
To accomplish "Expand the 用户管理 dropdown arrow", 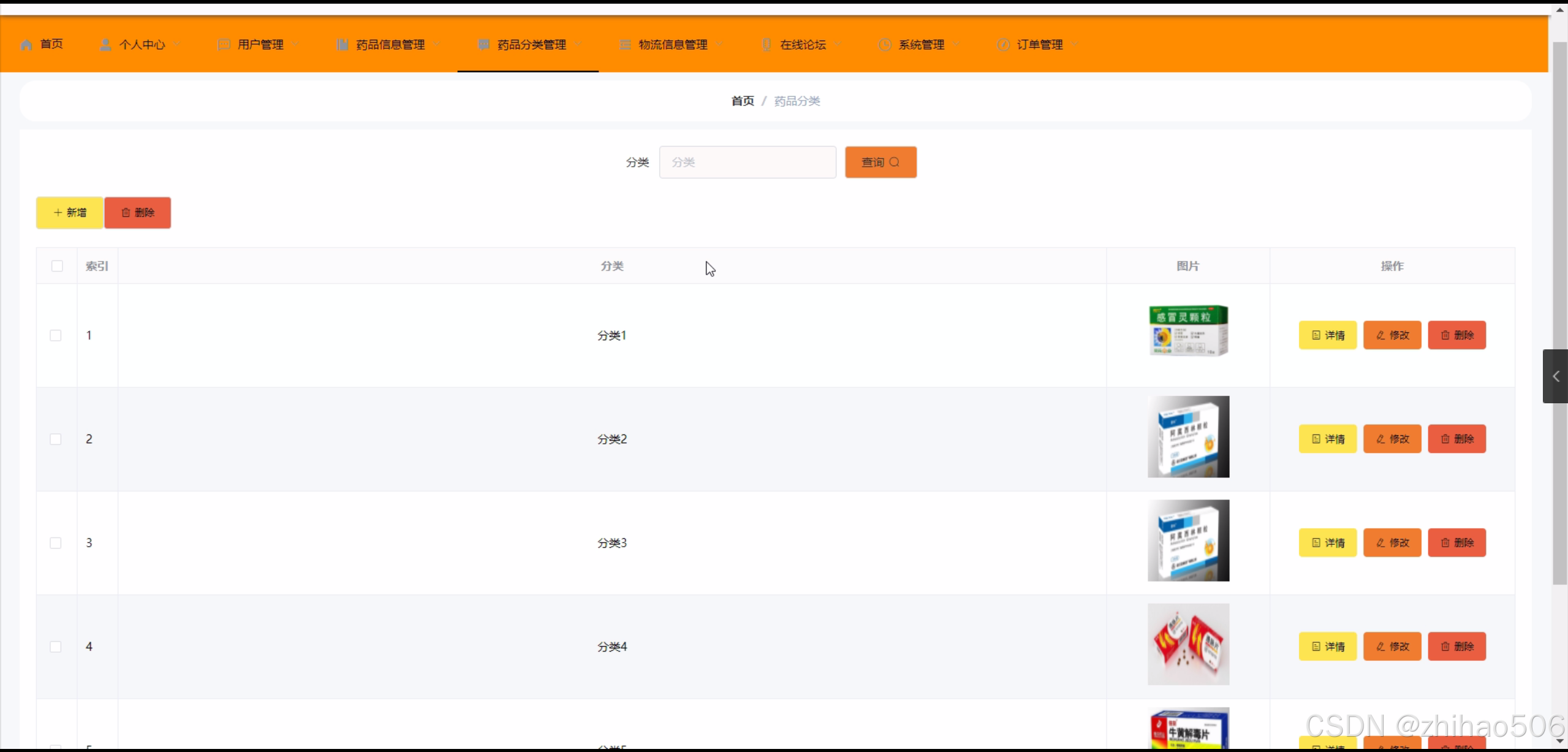I will [296, 44].
